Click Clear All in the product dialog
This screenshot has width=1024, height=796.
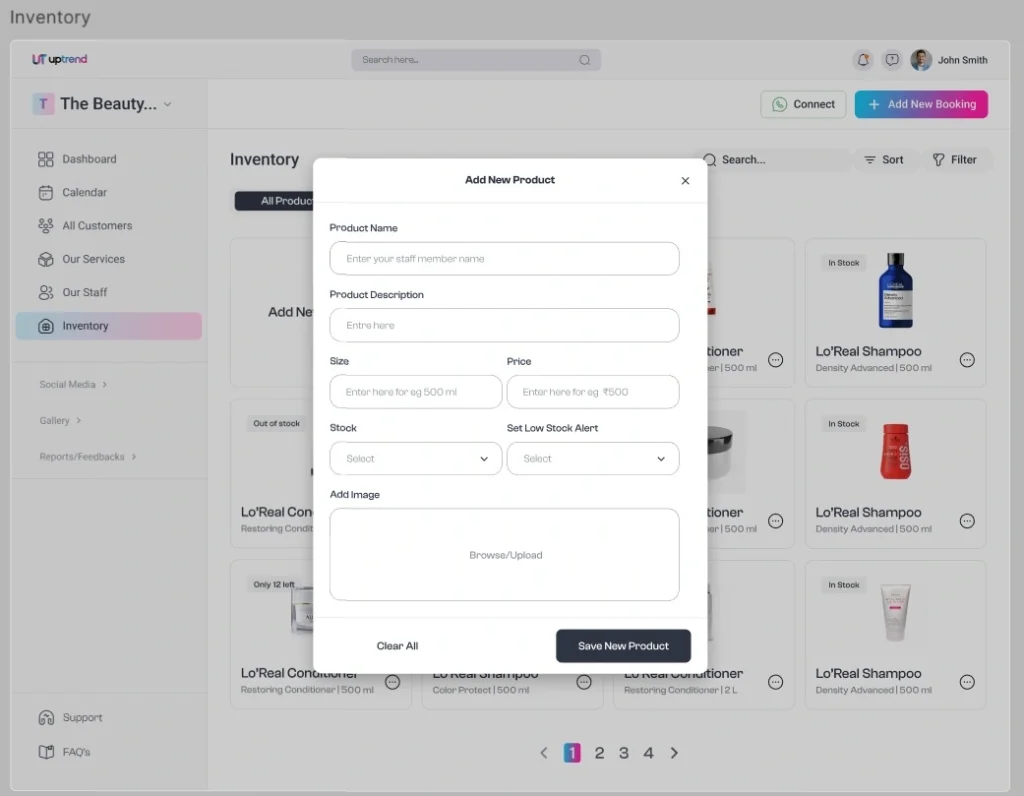coord(397,646)
